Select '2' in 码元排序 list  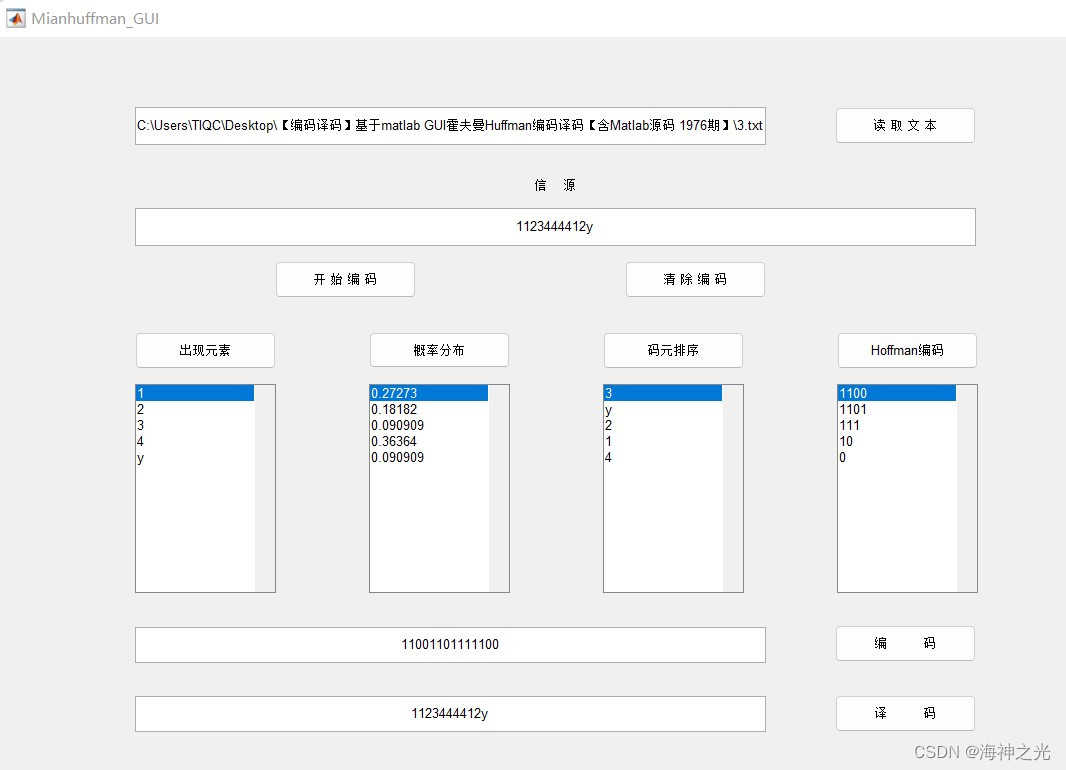click(663, 425)
